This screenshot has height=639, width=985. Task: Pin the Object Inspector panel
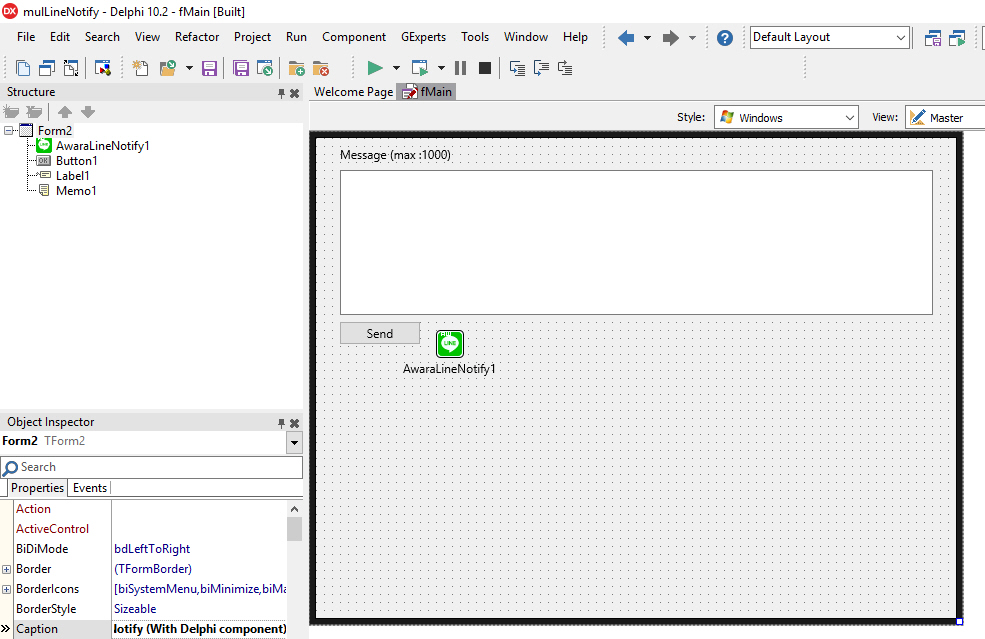(x=281, y=423)
